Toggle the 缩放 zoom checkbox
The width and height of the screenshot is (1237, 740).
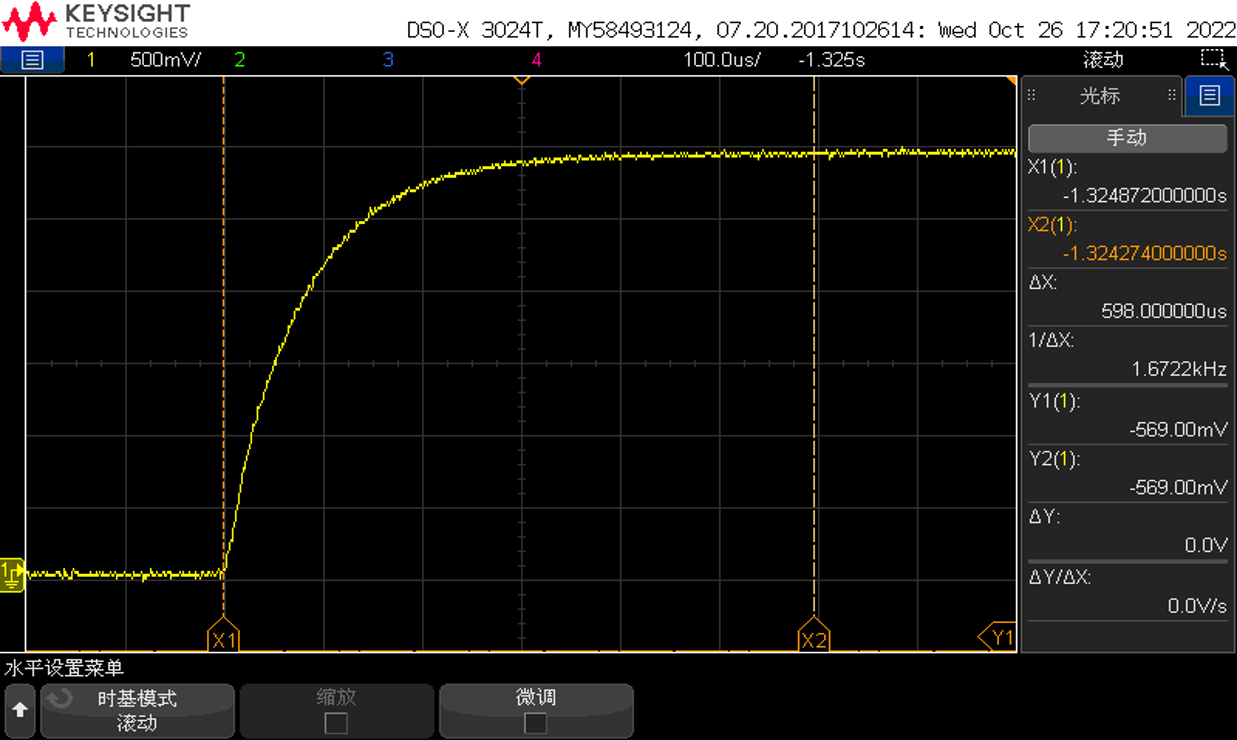click(336, 722)
